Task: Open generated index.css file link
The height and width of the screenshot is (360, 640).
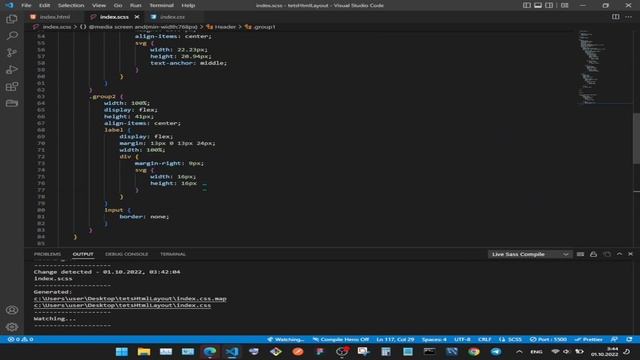Action: (x=122, y=305)
